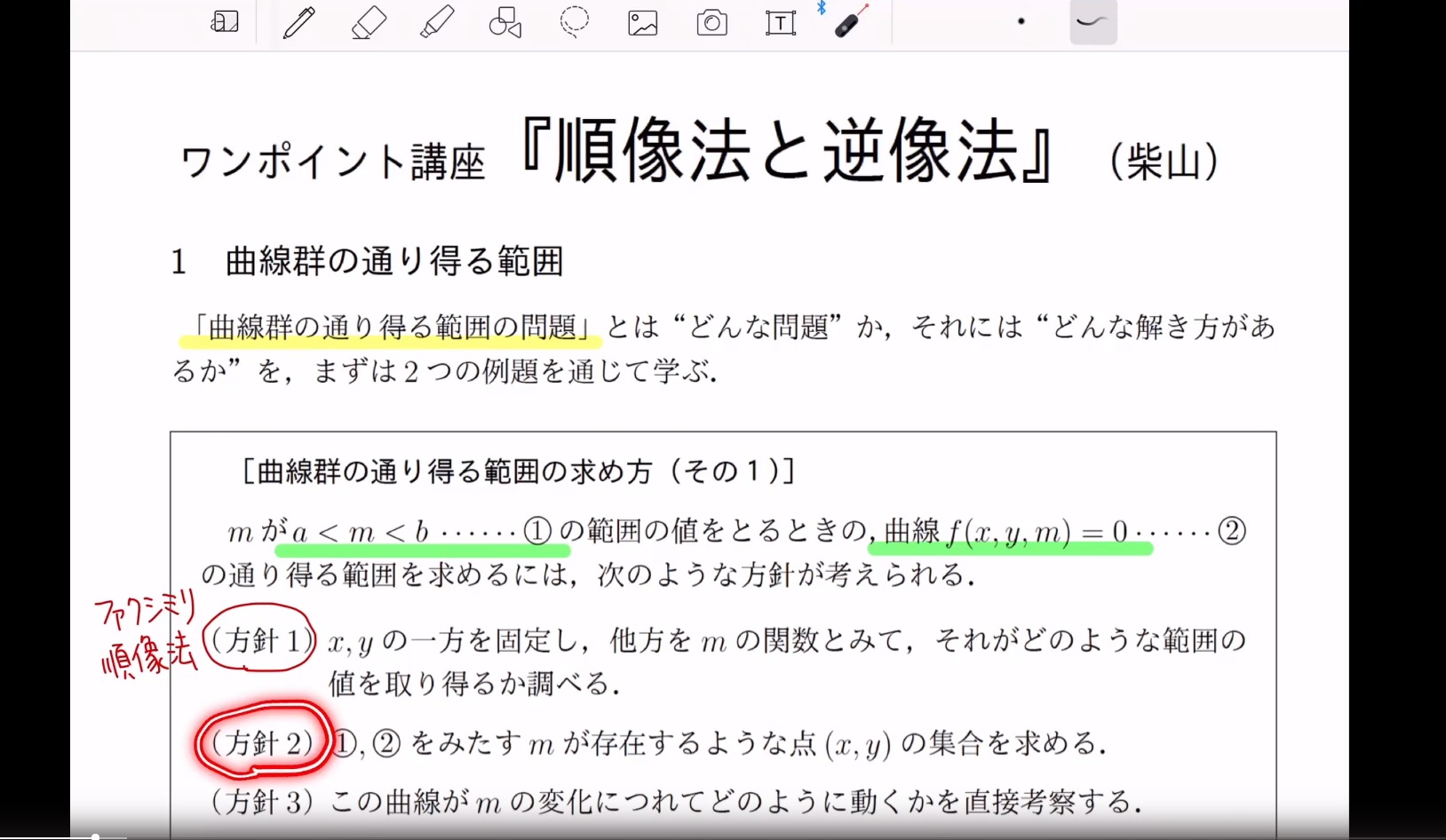Click the label '(方針 3)'
This screenshot has height=840, width=1446.
click(x=262, y=802)
